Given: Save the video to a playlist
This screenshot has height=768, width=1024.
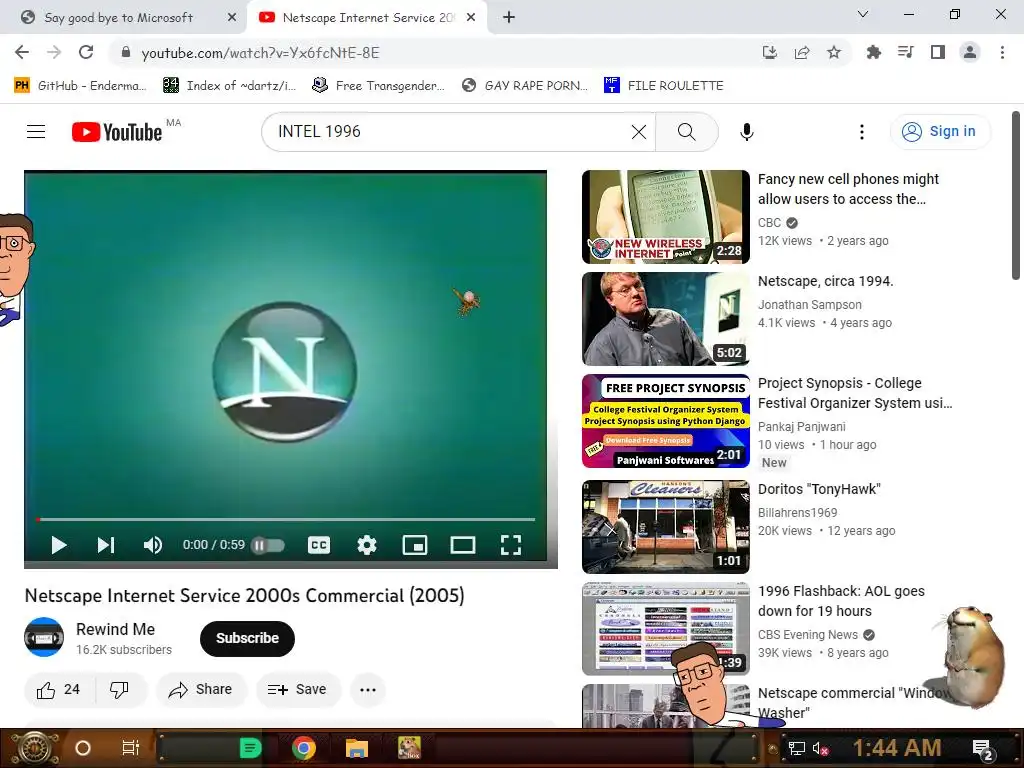Looking at the screenshot, I should 298,690.
